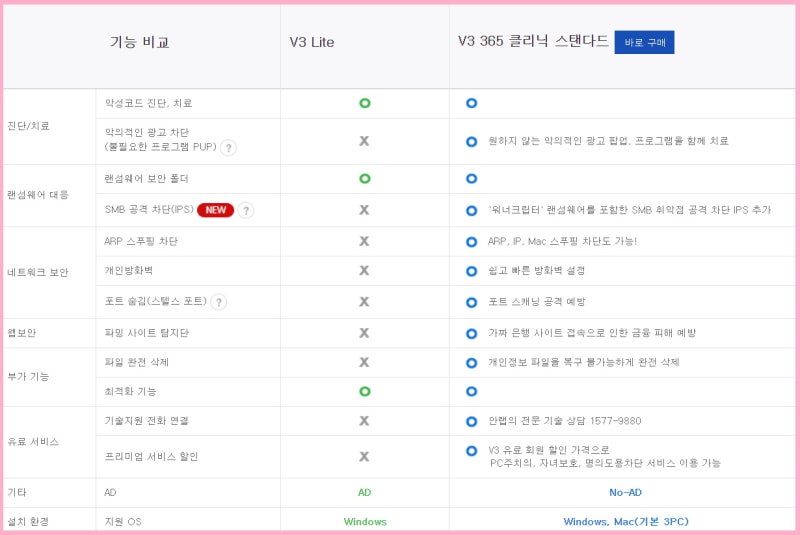Open help icon next to 포트 숨김(스텔스 포트)
The width and height of the screenshot is (800, 535).
pos(219,302)
